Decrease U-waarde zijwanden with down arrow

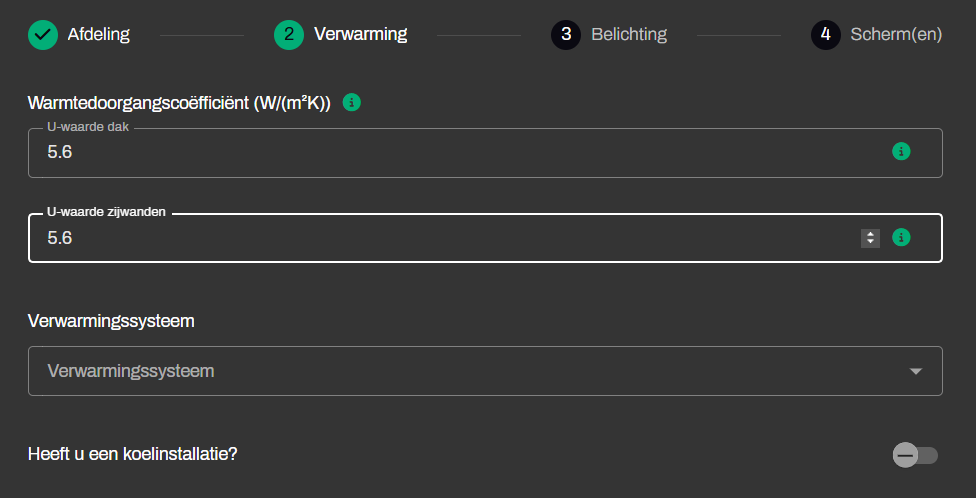(x=871, y=242)
